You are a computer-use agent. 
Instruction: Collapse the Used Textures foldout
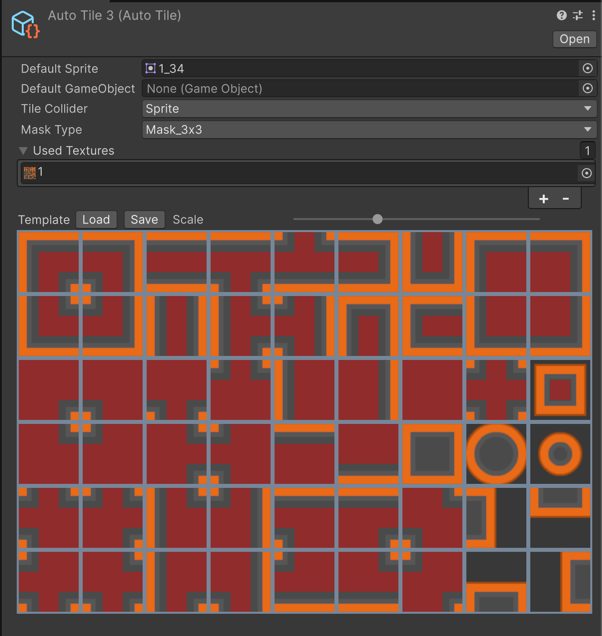pos(23,151)
